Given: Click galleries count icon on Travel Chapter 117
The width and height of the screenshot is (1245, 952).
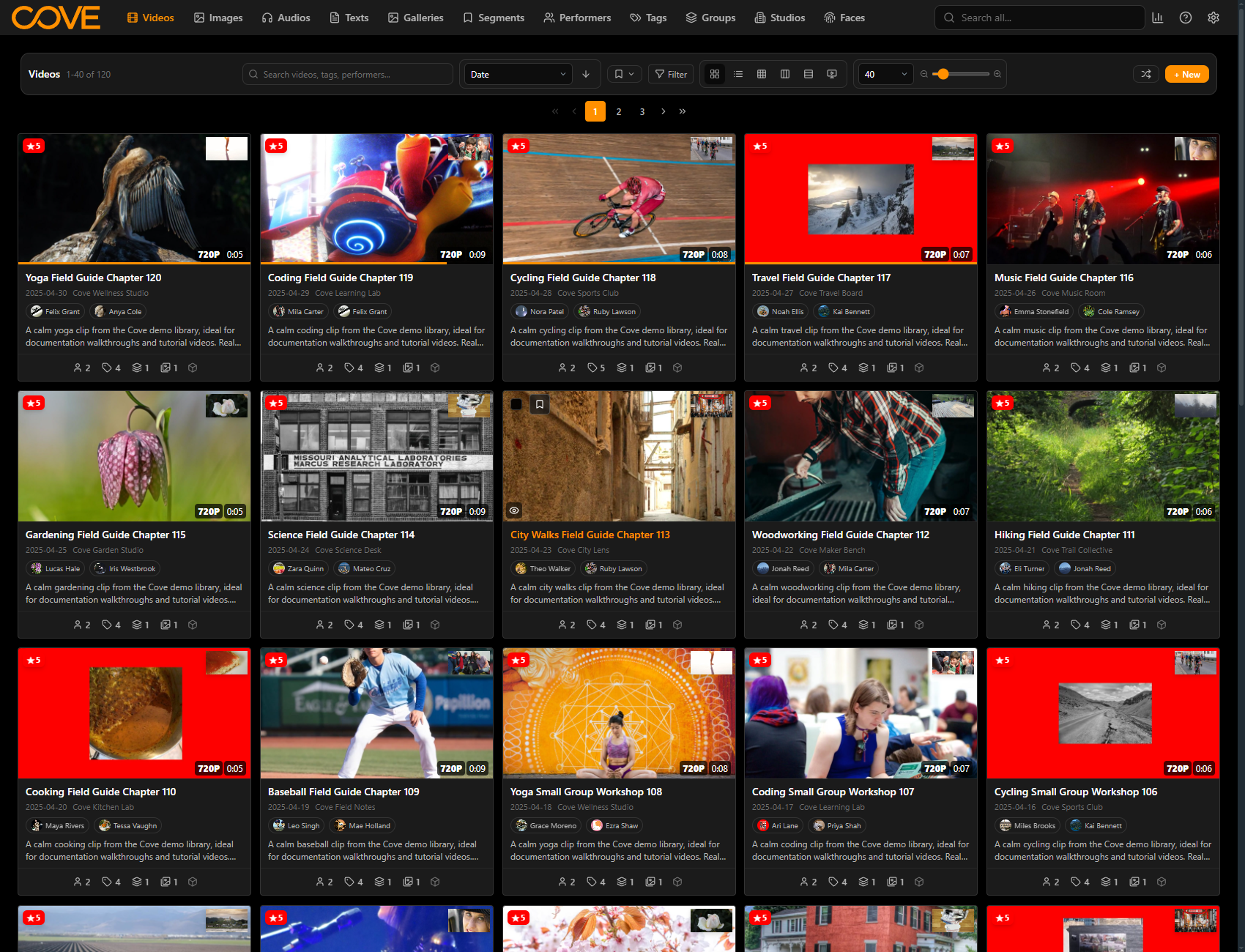Looking at the screenshot, I should point(896,368).
